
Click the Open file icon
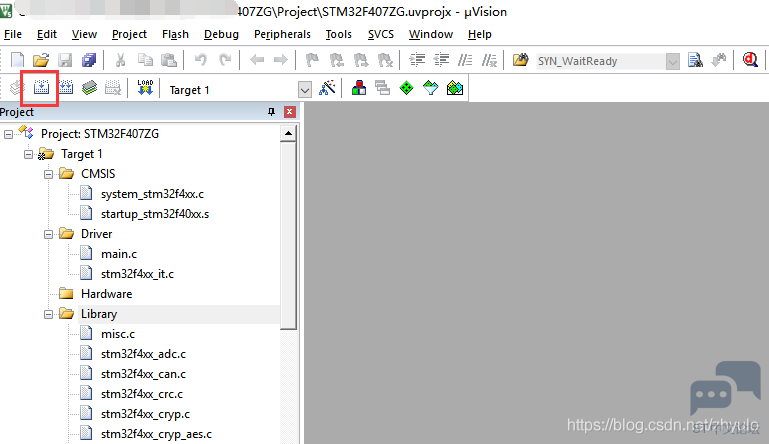[41, 60]
